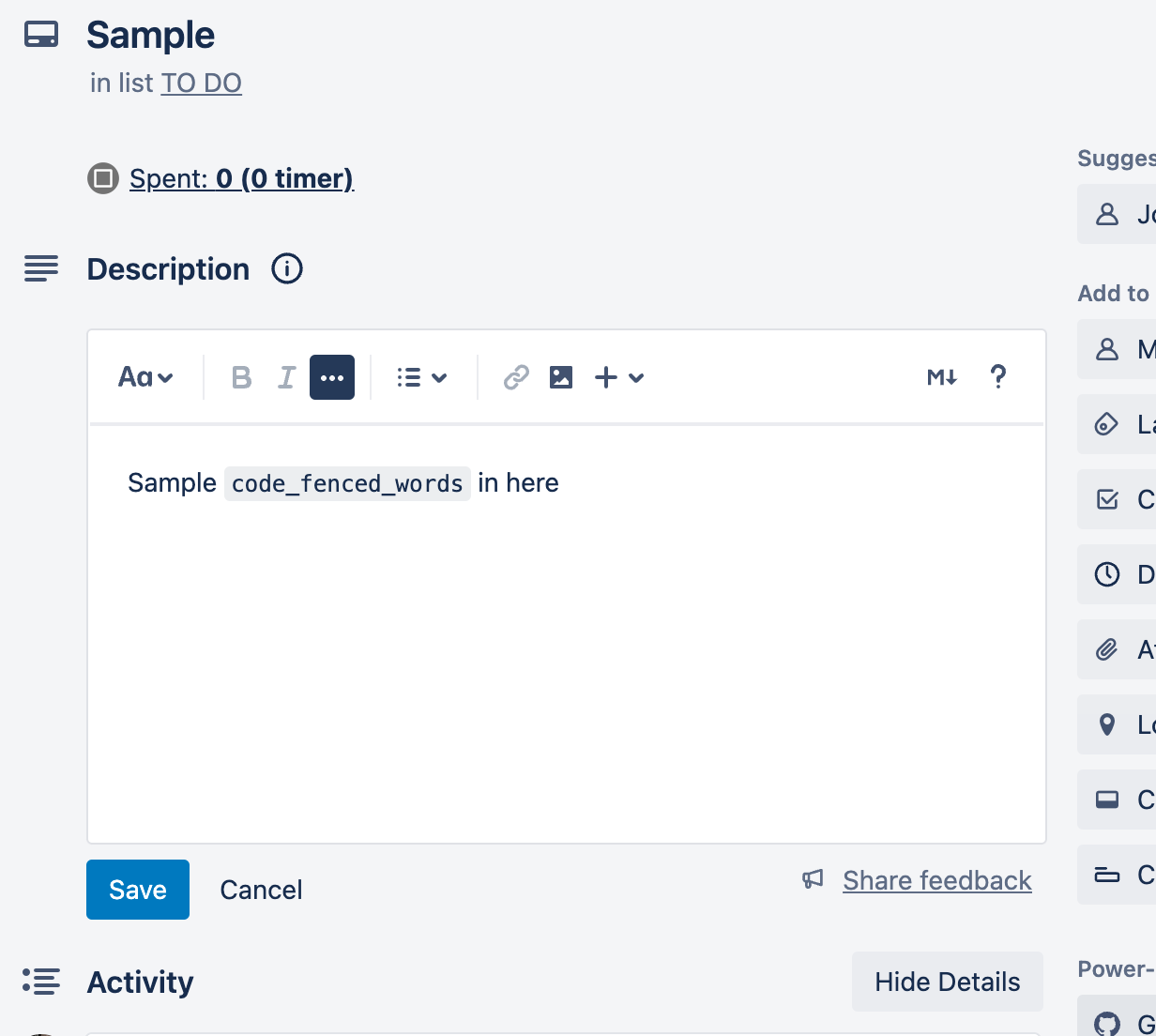Expand the lists dropdown
This screenshot has width=1156, height=1036.
point(421,377)
